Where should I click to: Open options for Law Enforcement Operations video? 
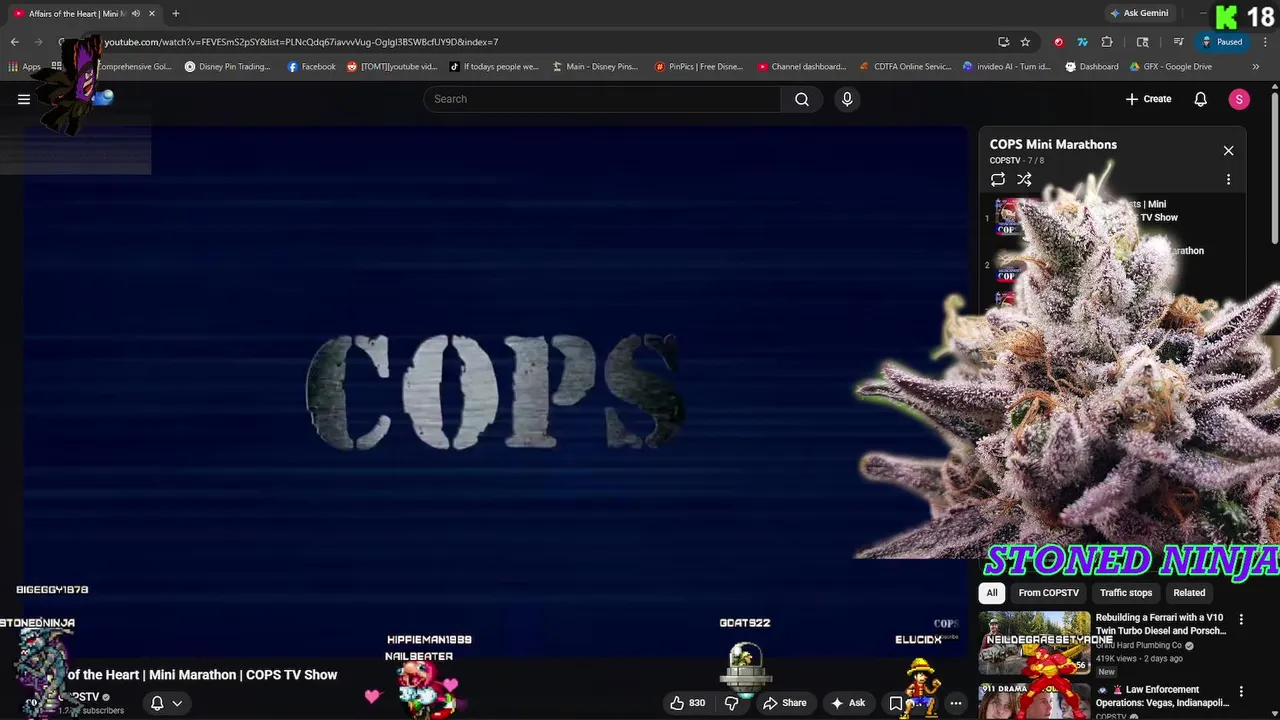tap(1241, 691)
